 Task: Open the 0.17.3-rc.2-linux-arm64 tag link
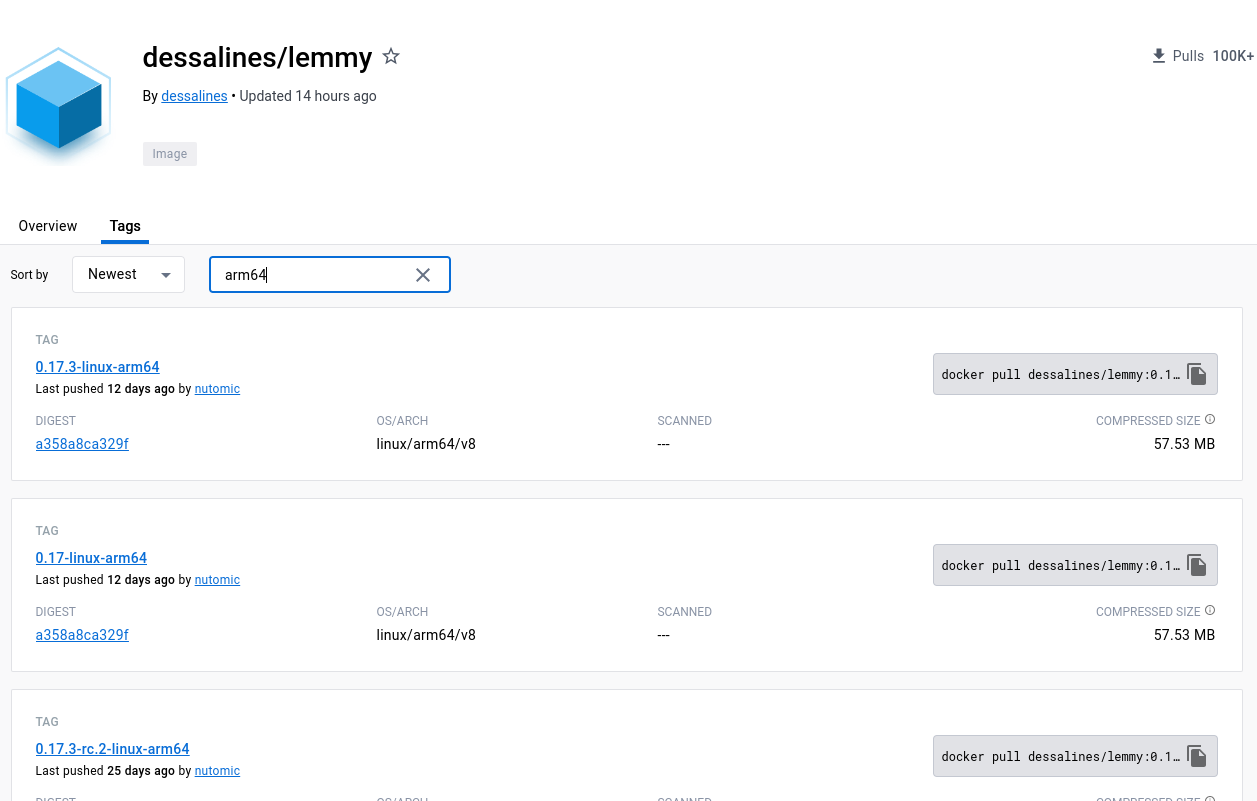pyautogui.click(x=112, y=749)
